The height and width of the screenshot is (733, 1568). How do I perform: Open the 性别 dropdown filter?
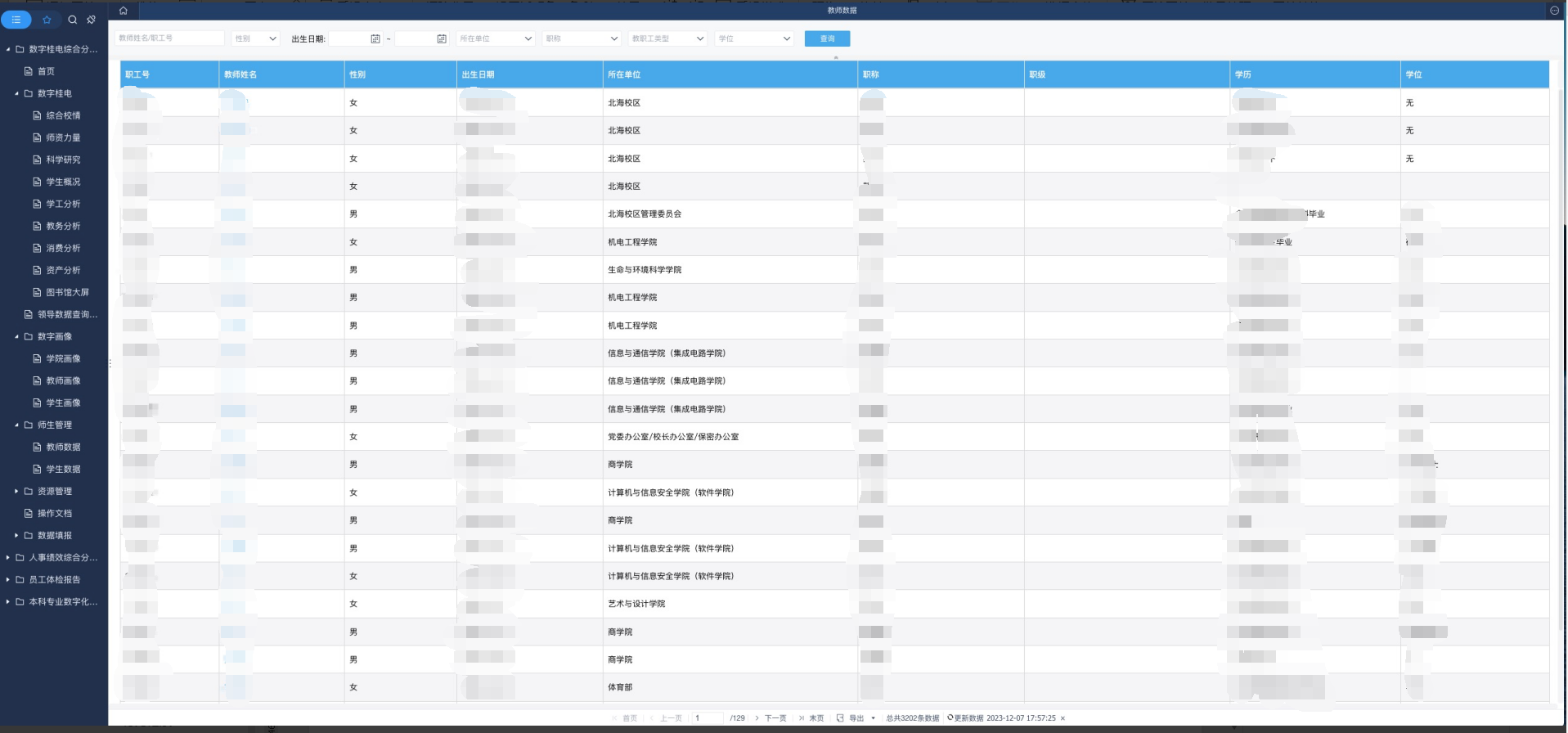256,38
